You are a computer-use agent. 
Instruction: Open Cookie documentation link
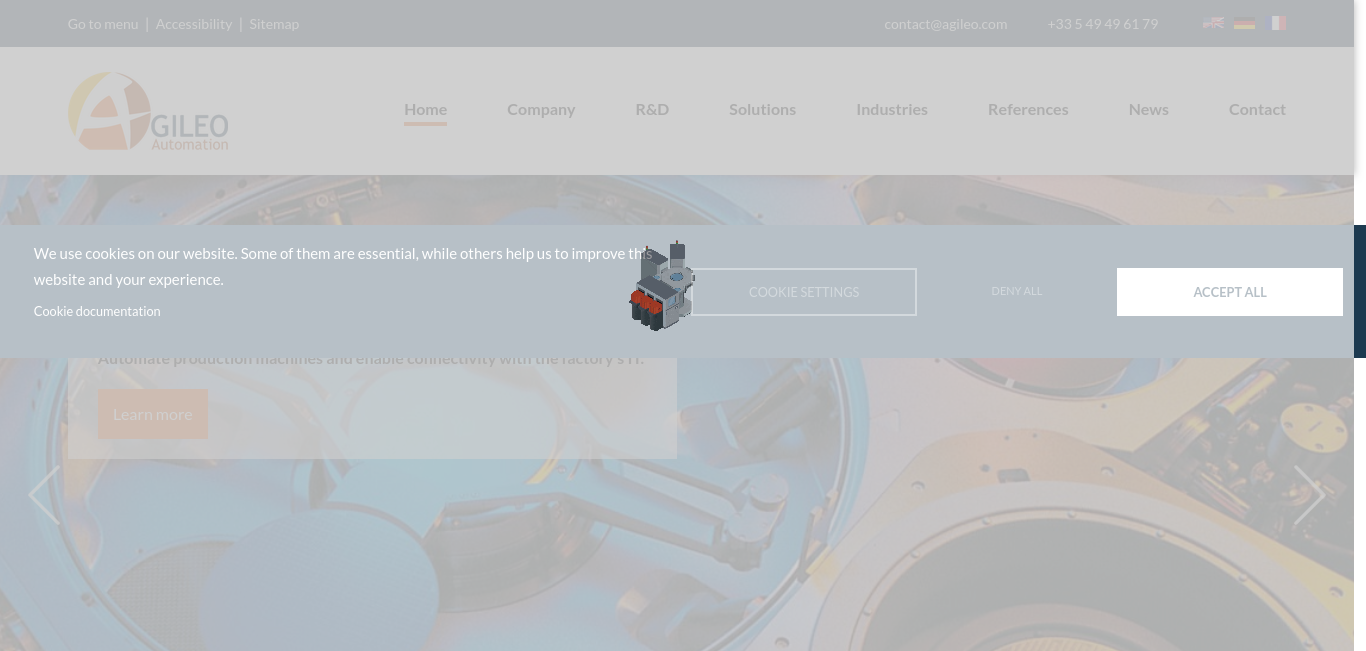click(97, 311)
